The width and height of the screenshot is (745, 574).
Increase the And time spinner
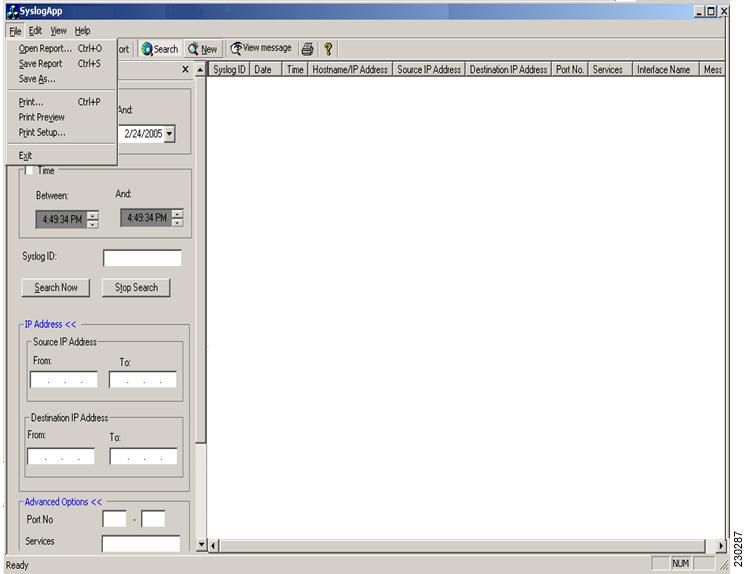click(178, 214)
